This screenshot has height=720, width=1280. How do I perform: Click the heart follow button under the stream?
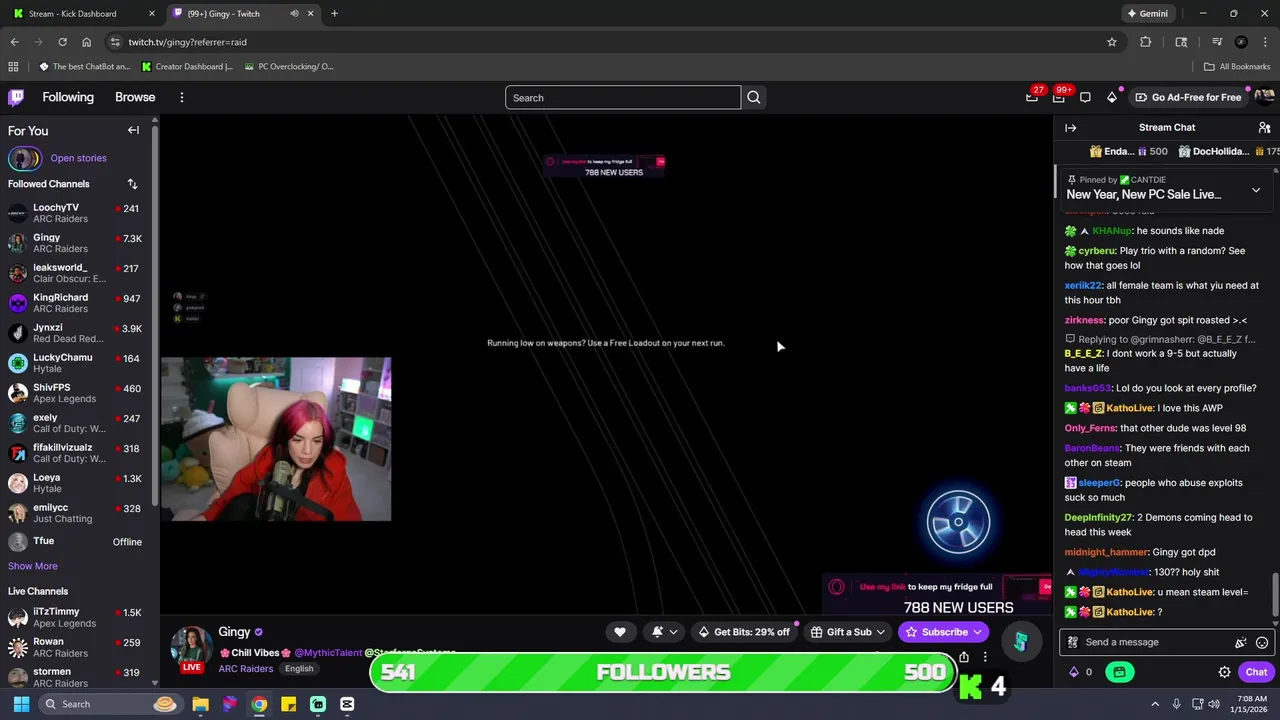620,632
